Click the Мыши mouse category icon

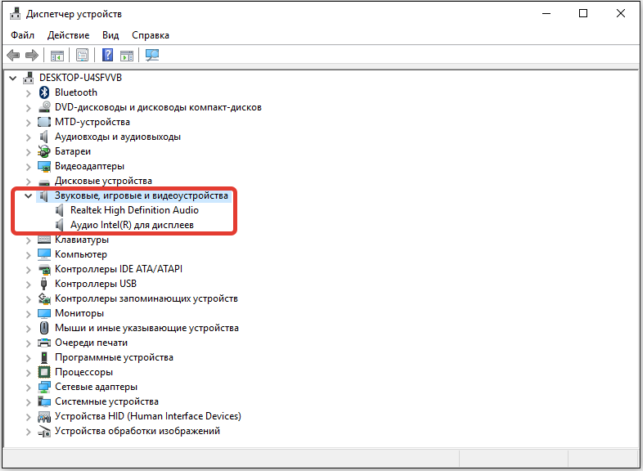pos(44,328)
